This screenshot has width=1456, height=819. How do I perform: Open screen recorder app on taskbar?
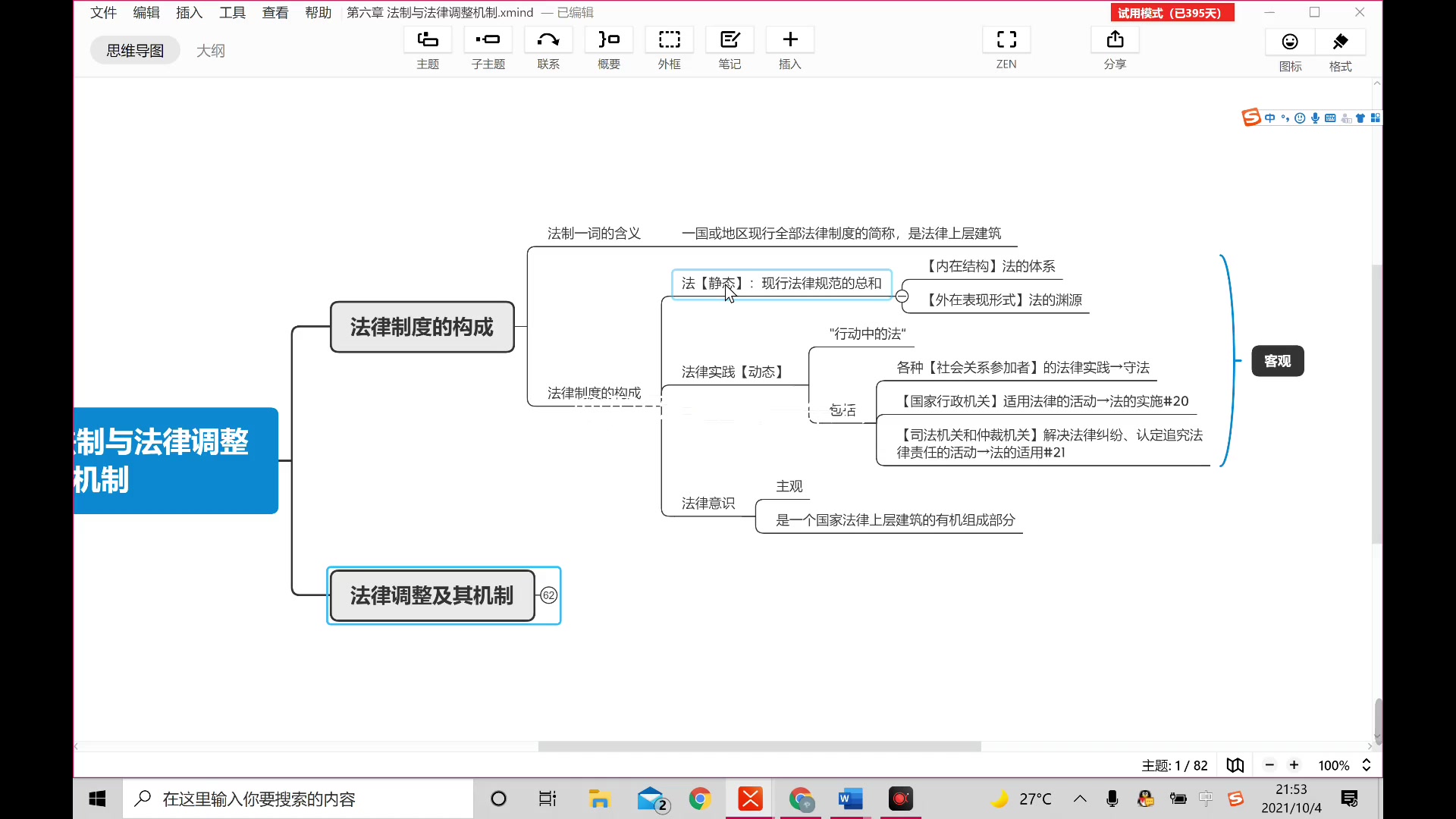coord(900,799)
